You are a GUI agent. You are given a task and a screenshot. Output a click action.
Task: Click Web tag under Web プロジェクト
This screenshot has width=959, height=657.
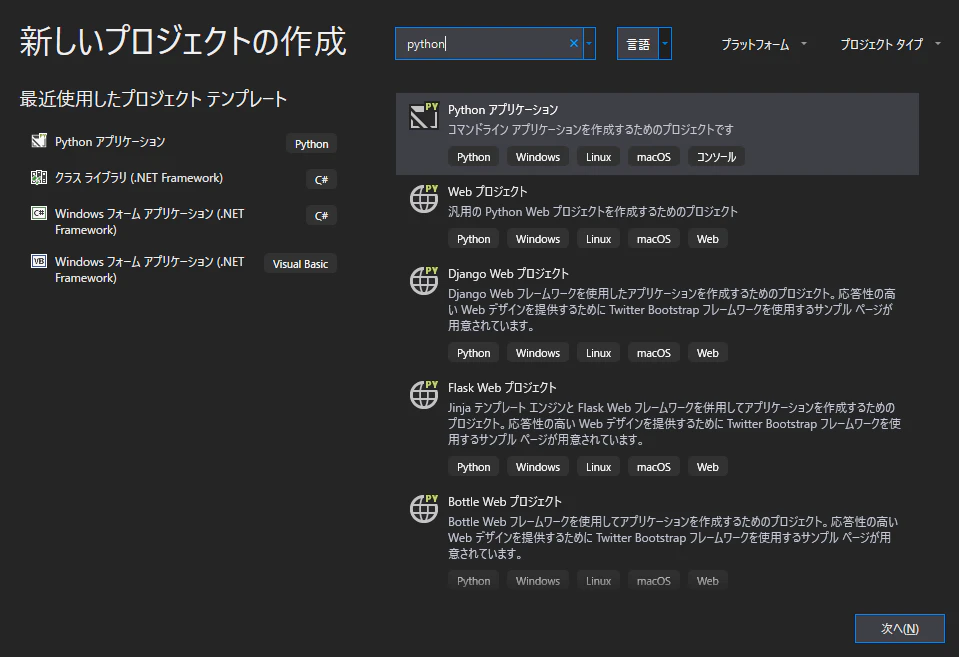click(708, 239)
